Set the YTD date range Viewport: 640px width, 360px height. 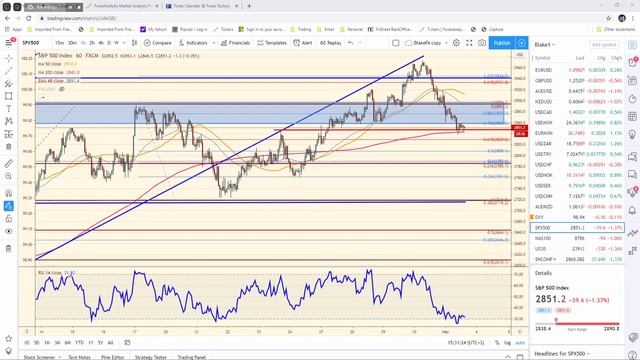79,343
